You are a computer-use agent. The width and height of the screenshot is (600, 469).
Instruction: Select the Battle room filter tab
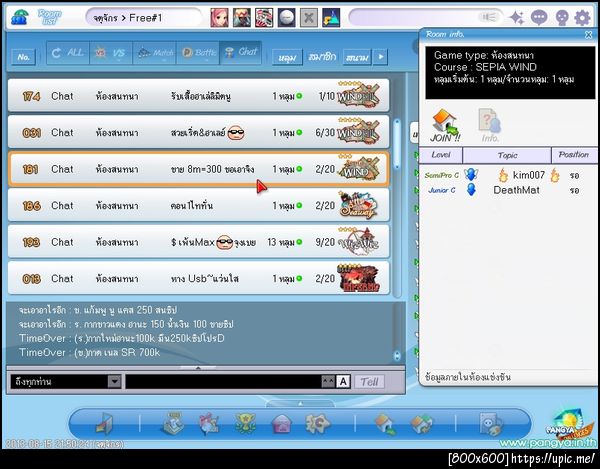[x=198, y=52]
